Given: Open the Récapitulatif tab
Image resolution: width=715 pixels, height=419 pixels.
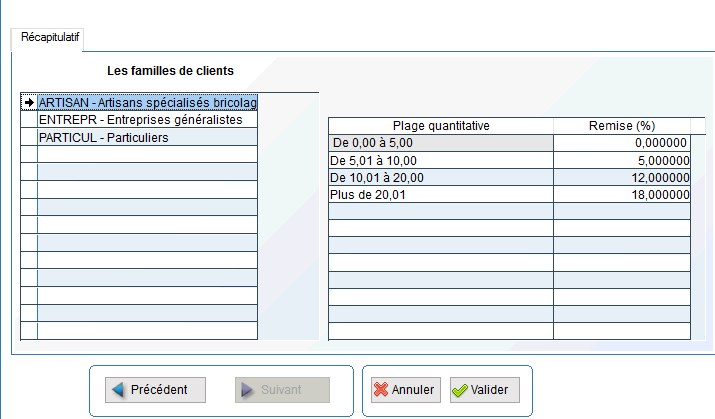Looking at the screenshot, I should pos(48,37).
